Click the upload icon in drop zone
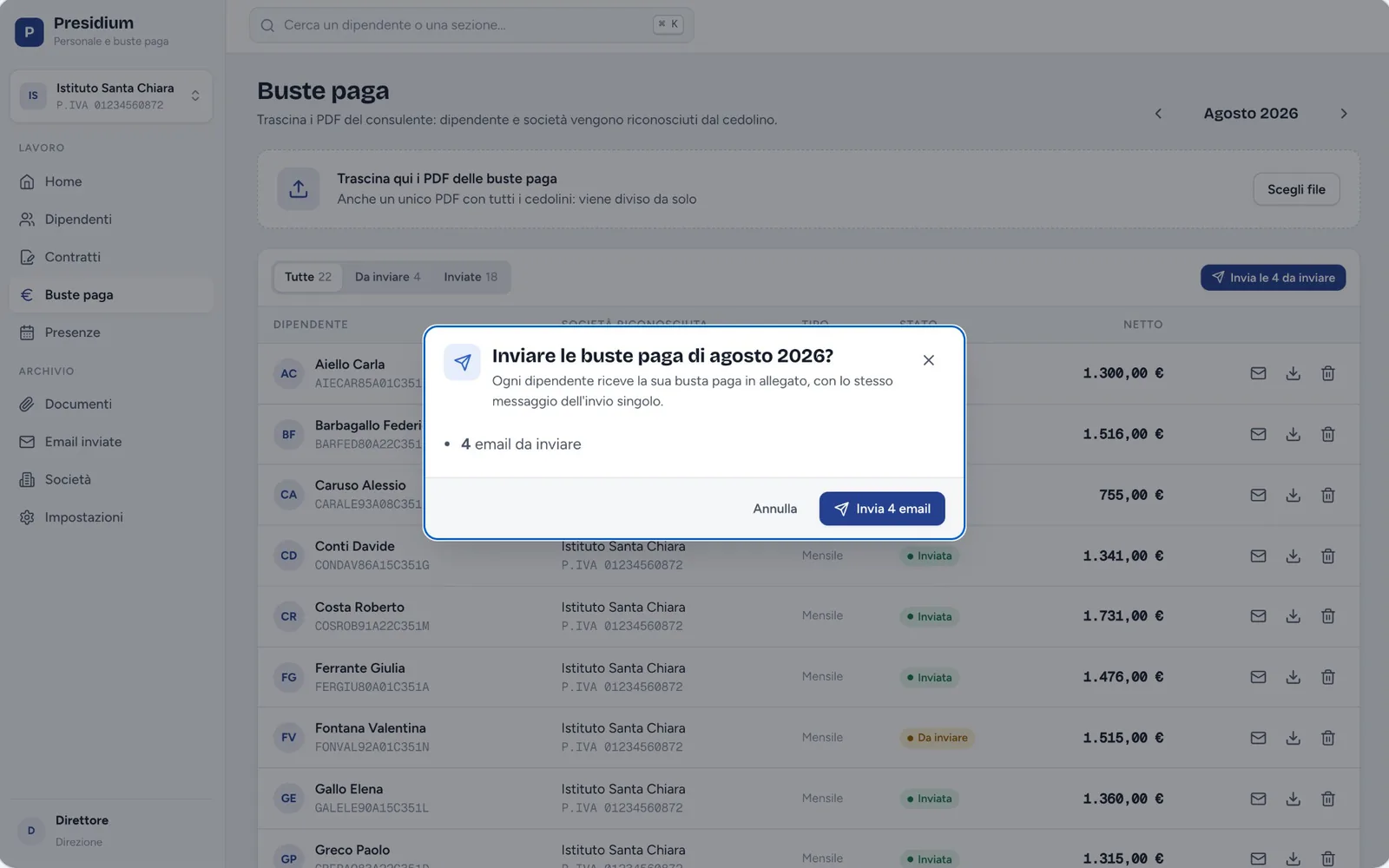 (299, 189)
